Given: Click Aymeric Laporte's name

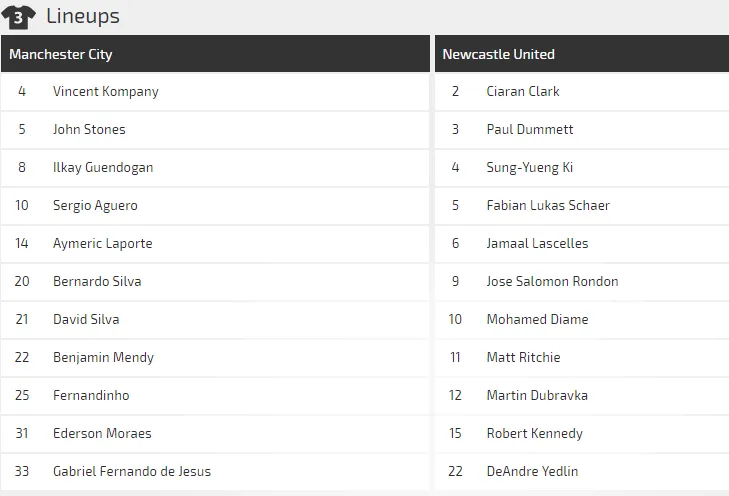Looking at the screenshot, I should (102, 243).
